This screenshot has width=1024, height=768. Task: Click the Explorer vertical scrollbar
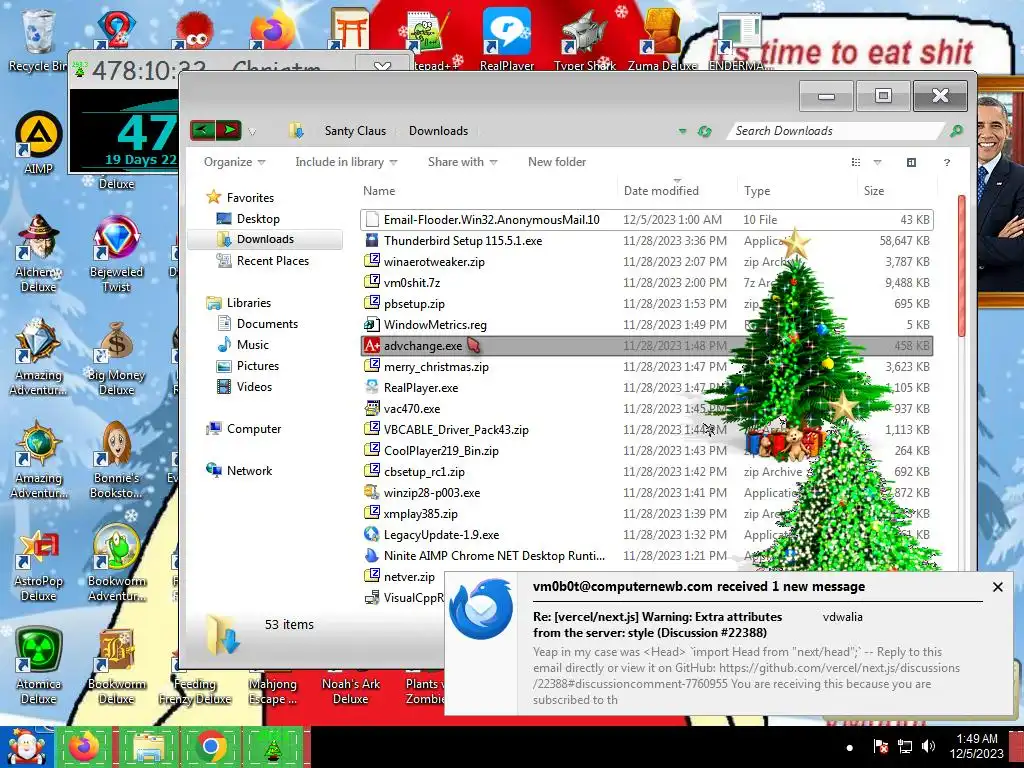tap(961, 266)
